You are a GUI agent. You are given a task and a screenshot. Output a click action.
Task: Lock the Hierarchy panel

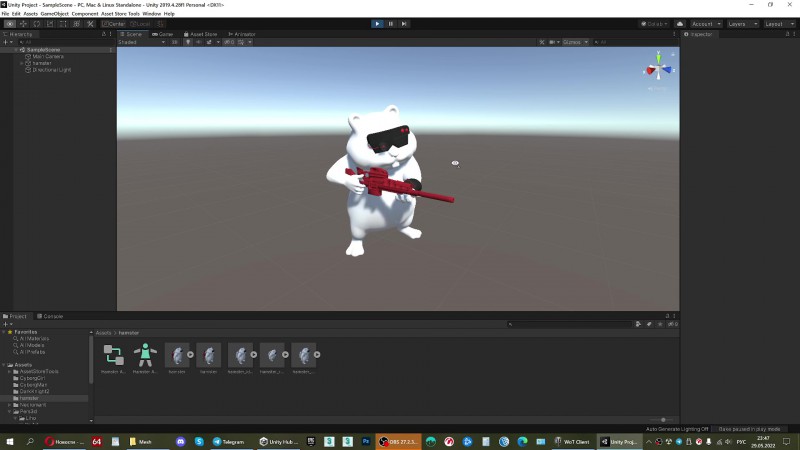(x=104, y=34)
